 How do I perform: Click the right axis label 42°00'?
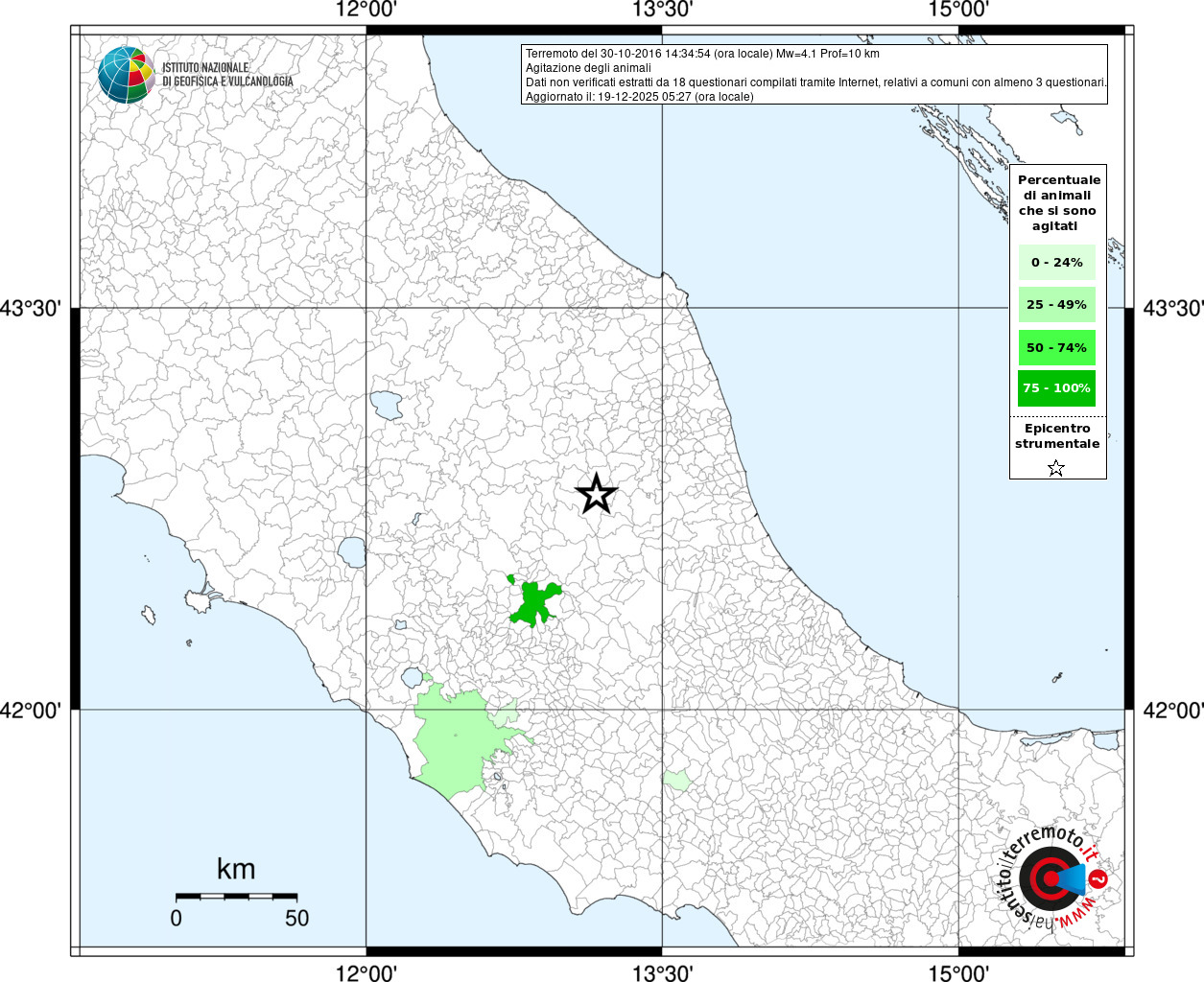click(x=1172, y=711)
